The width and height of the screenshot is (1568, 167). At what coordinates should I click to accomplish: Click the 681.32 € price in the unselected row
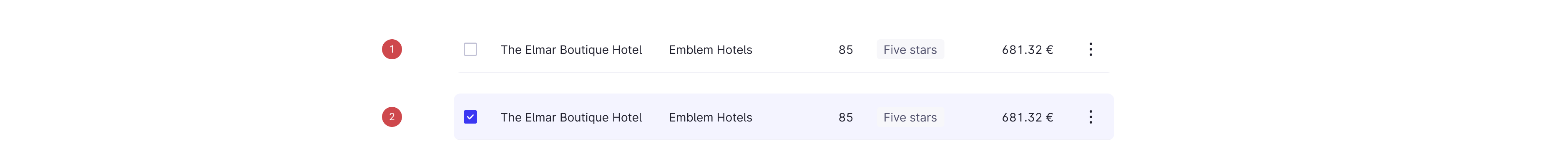click(x=1027, y=50)
